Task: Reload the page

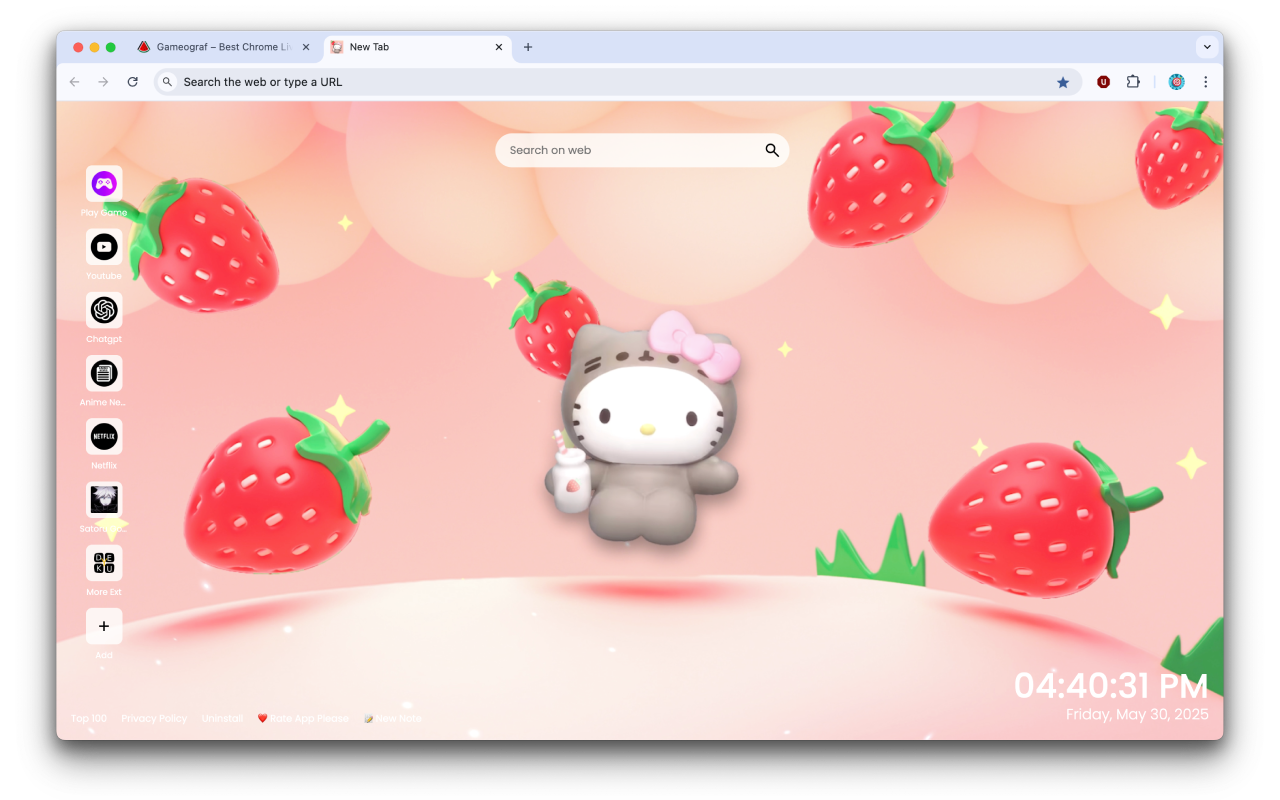Action: click(132, 82)
